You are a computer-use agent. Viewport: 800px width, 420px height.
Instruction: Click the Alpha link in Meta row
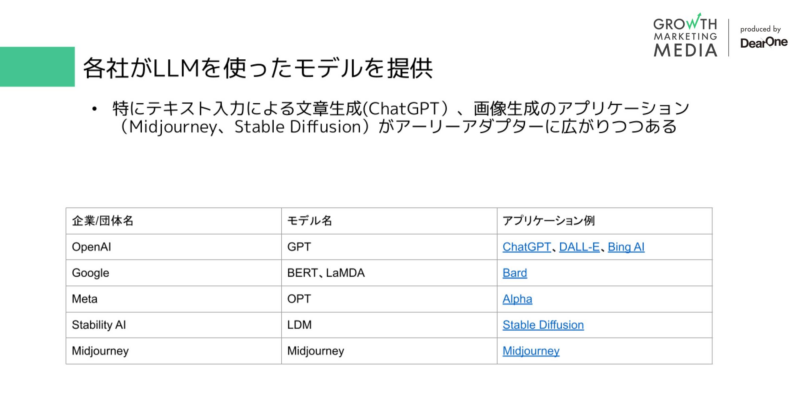(517, 298)
